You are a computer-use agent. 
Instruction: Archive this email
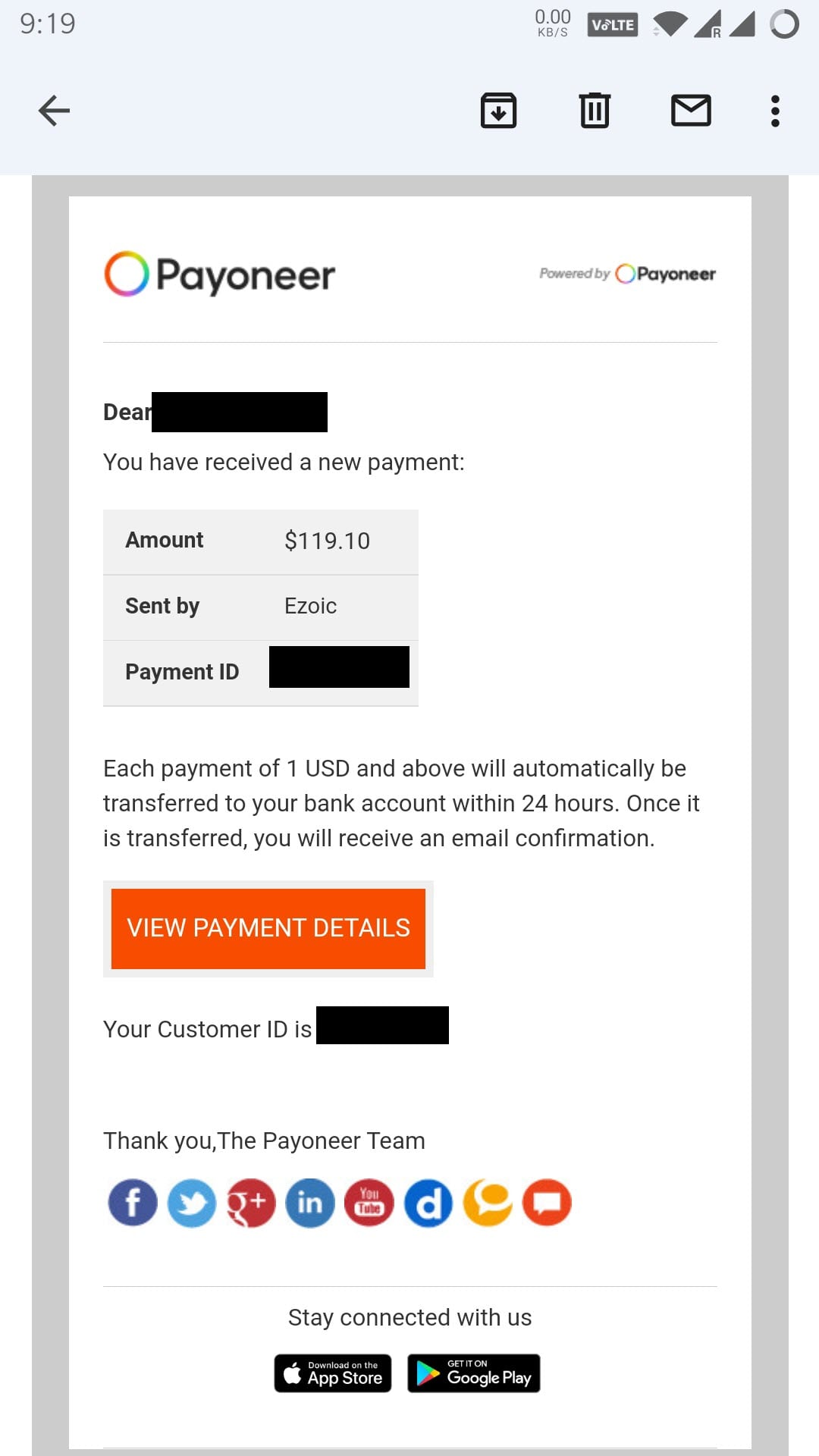[498, 111]
